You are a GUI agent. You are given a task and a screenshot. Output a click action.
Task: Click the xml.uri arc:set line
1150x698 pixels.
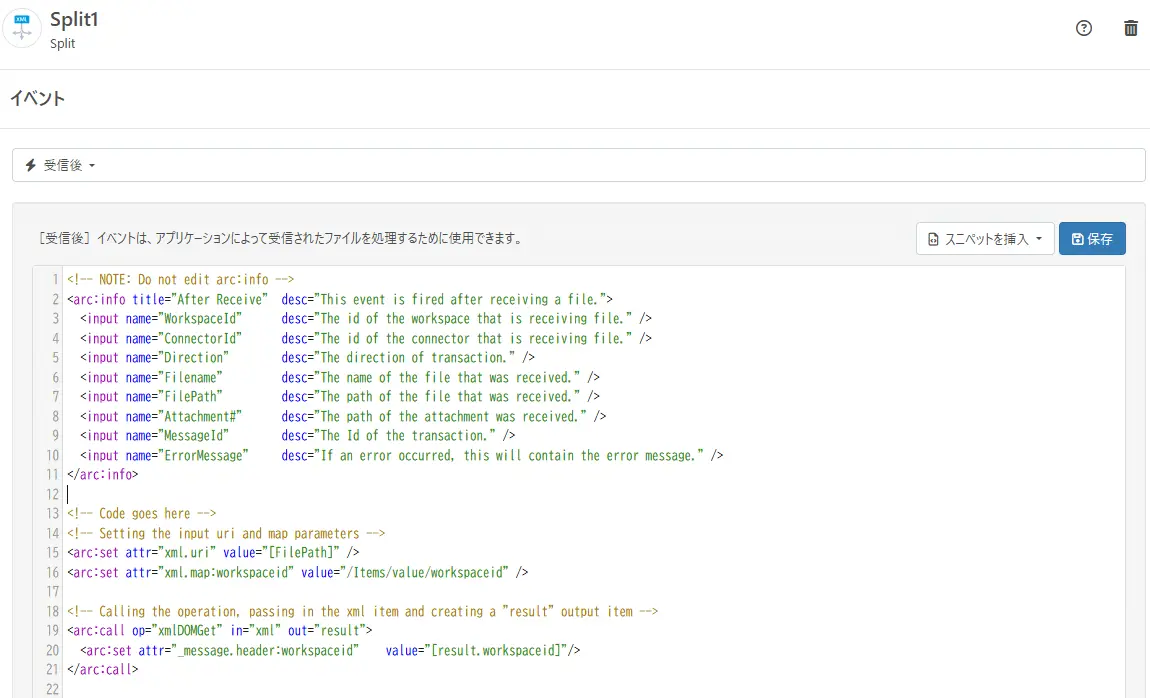tap(213, 553)
